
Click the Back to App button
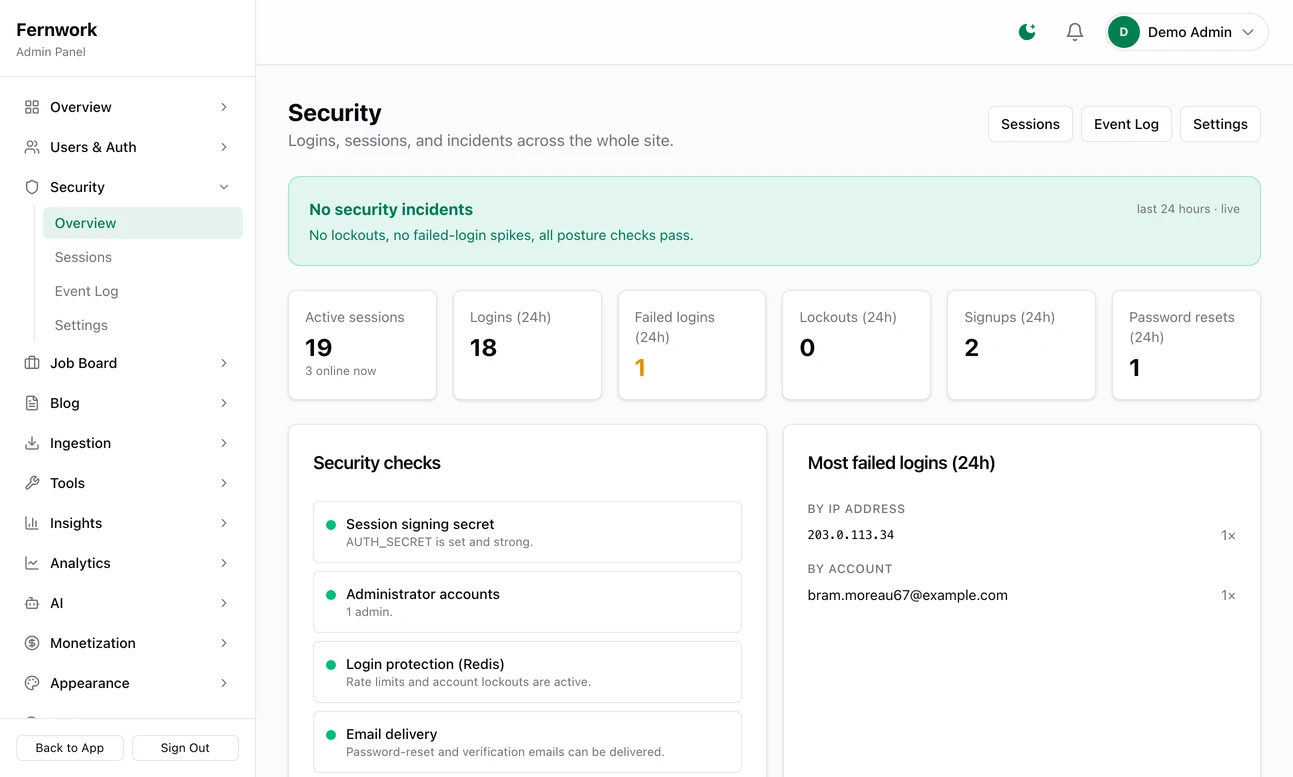click(x=70, y=748)
